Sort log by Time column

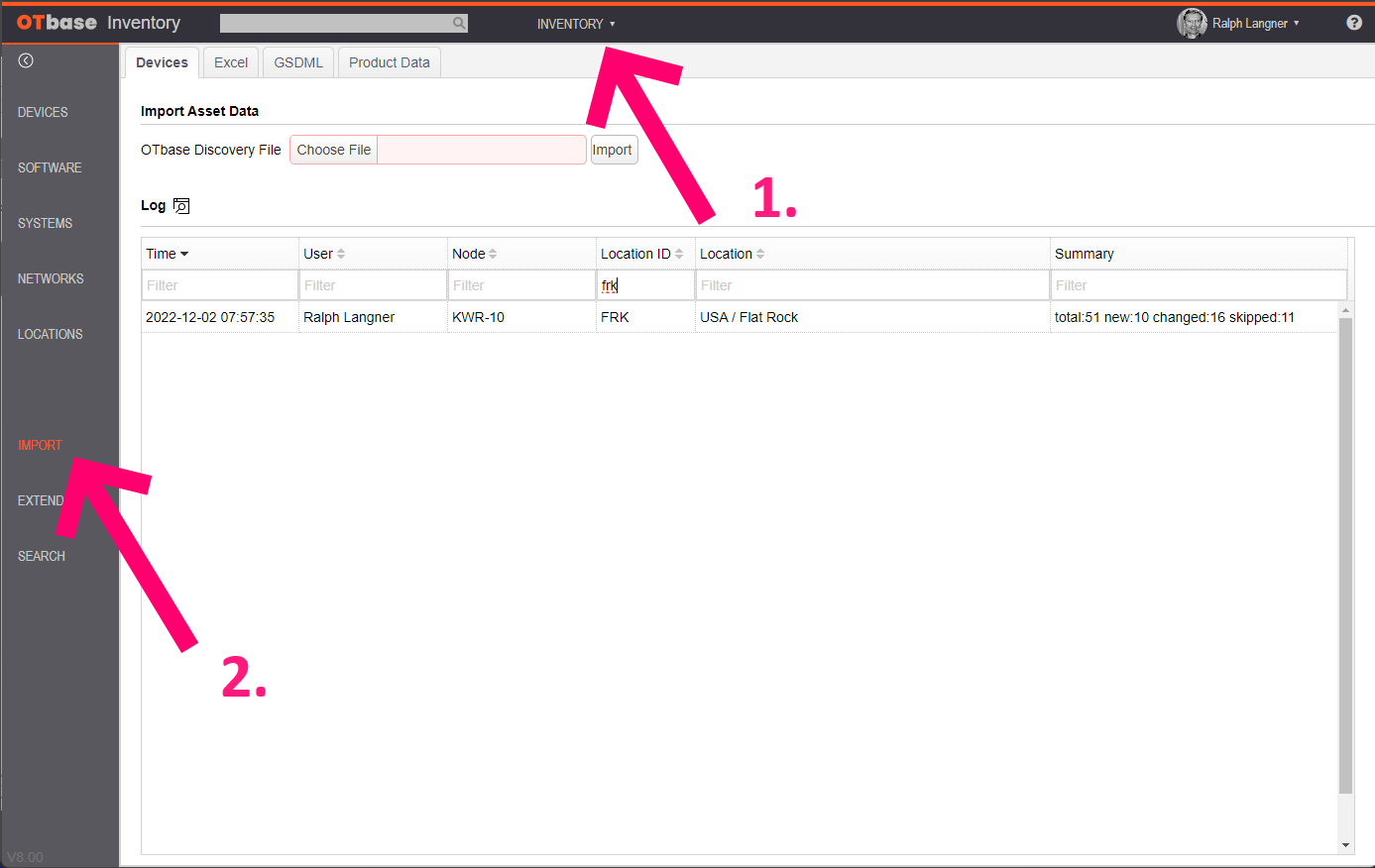[x=168, y=254]
